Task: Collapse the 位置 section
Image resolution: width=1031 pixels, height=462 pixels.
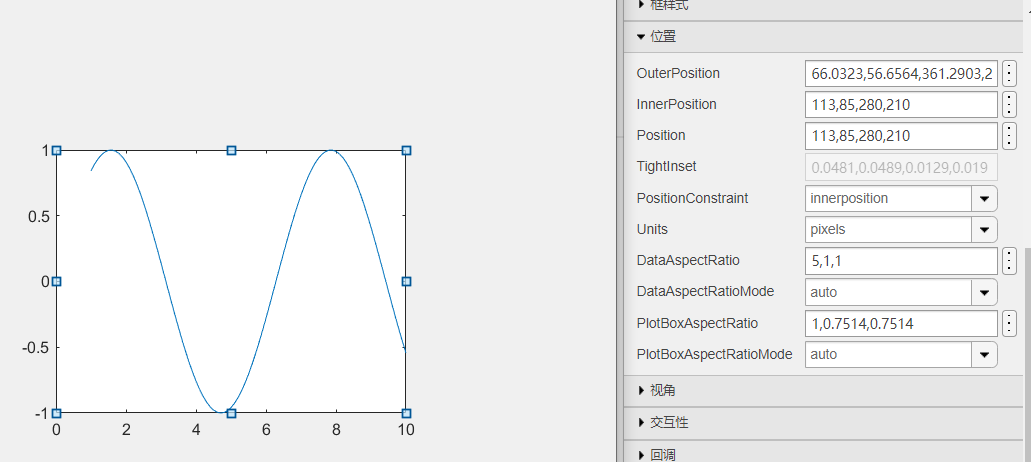Action: (x=641, y=37)
